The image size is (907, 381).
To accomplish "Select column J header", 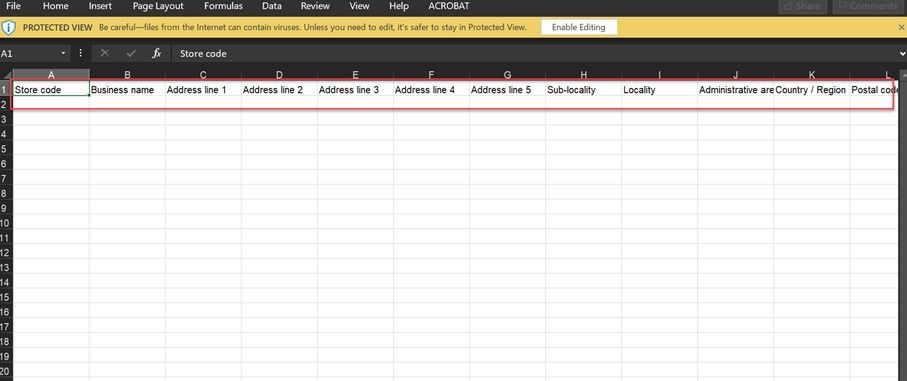I will (x=736, y=74).
